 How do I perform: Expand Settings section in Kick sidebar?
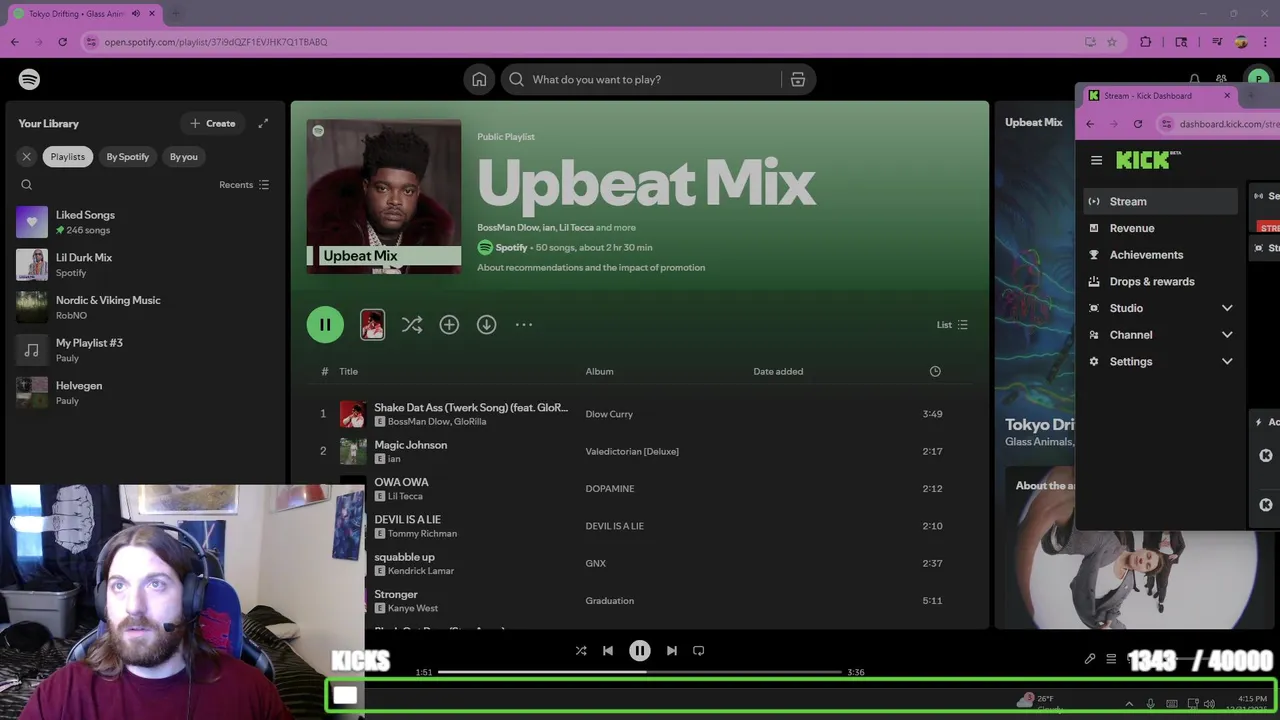click(x=1227, y=361)
